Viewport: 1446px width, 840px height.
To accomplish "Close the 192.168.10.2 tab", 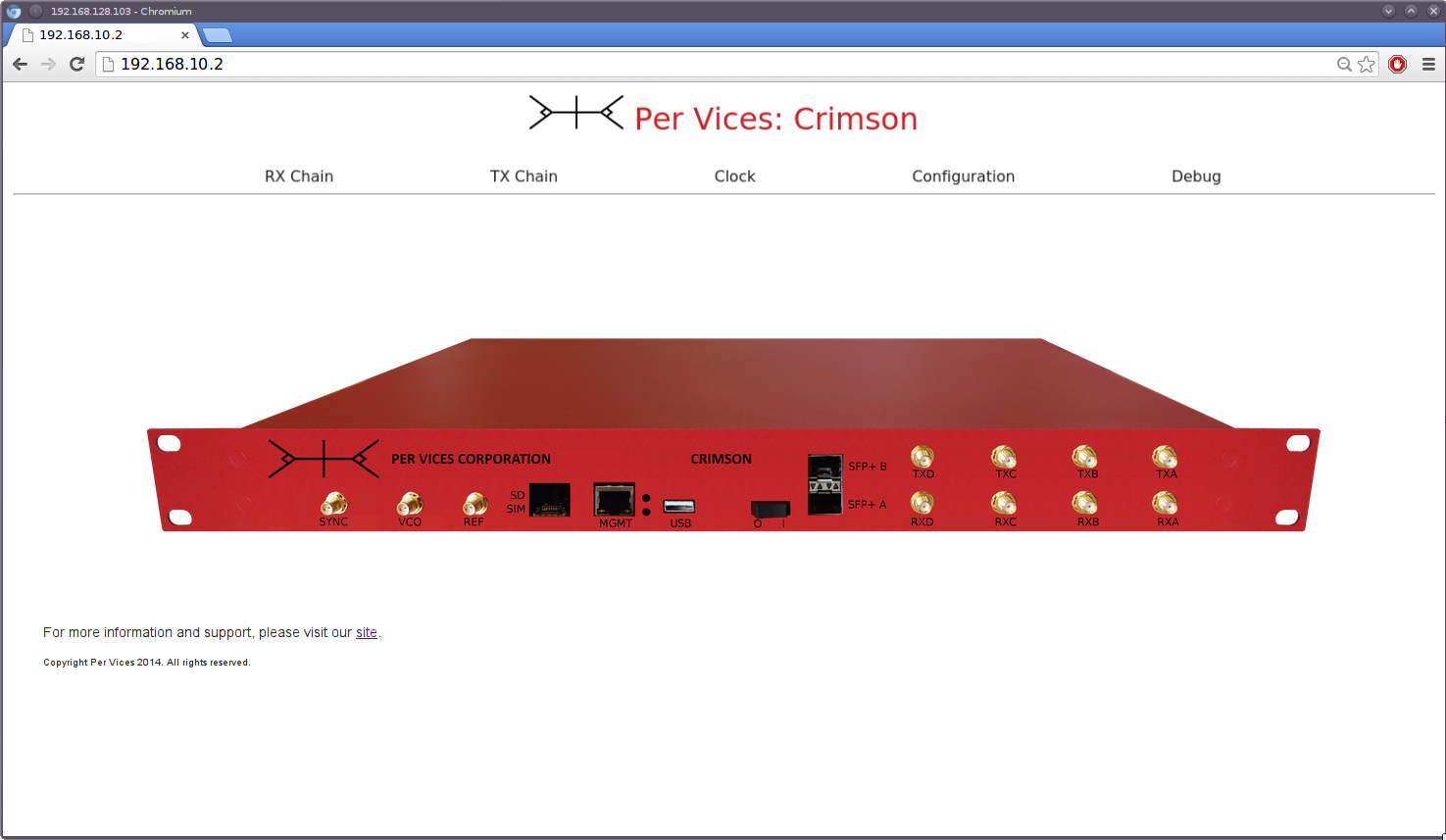I will [185, 35].
